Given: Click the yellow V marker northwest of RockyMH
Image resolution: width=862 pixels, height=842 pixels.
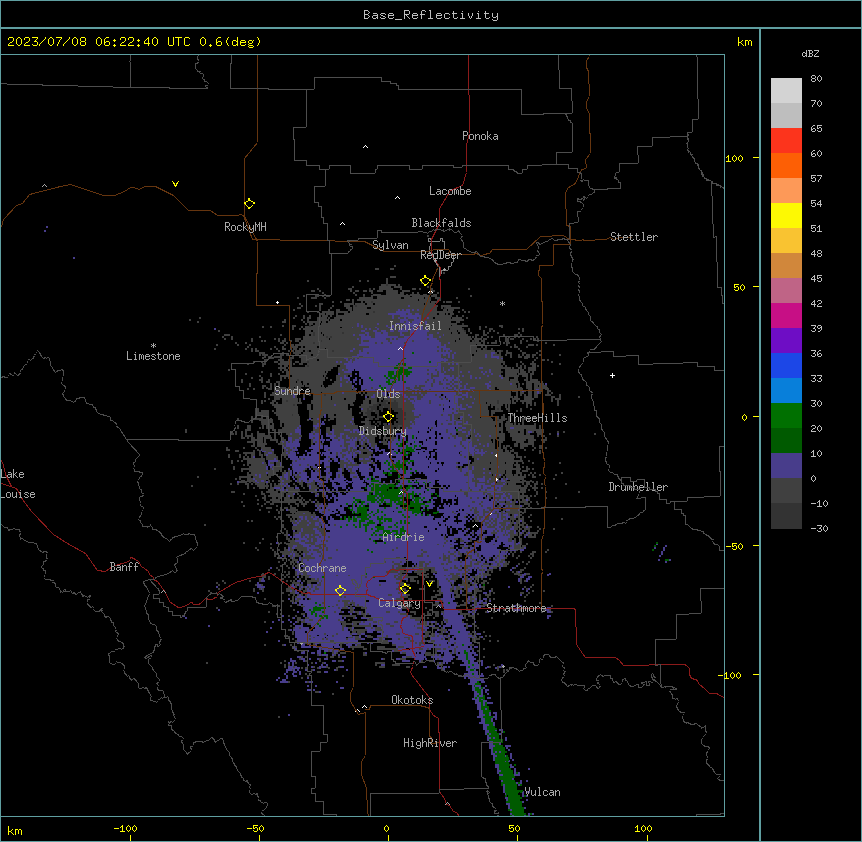Looking at the screenshot, I should (x=175, y=184).
